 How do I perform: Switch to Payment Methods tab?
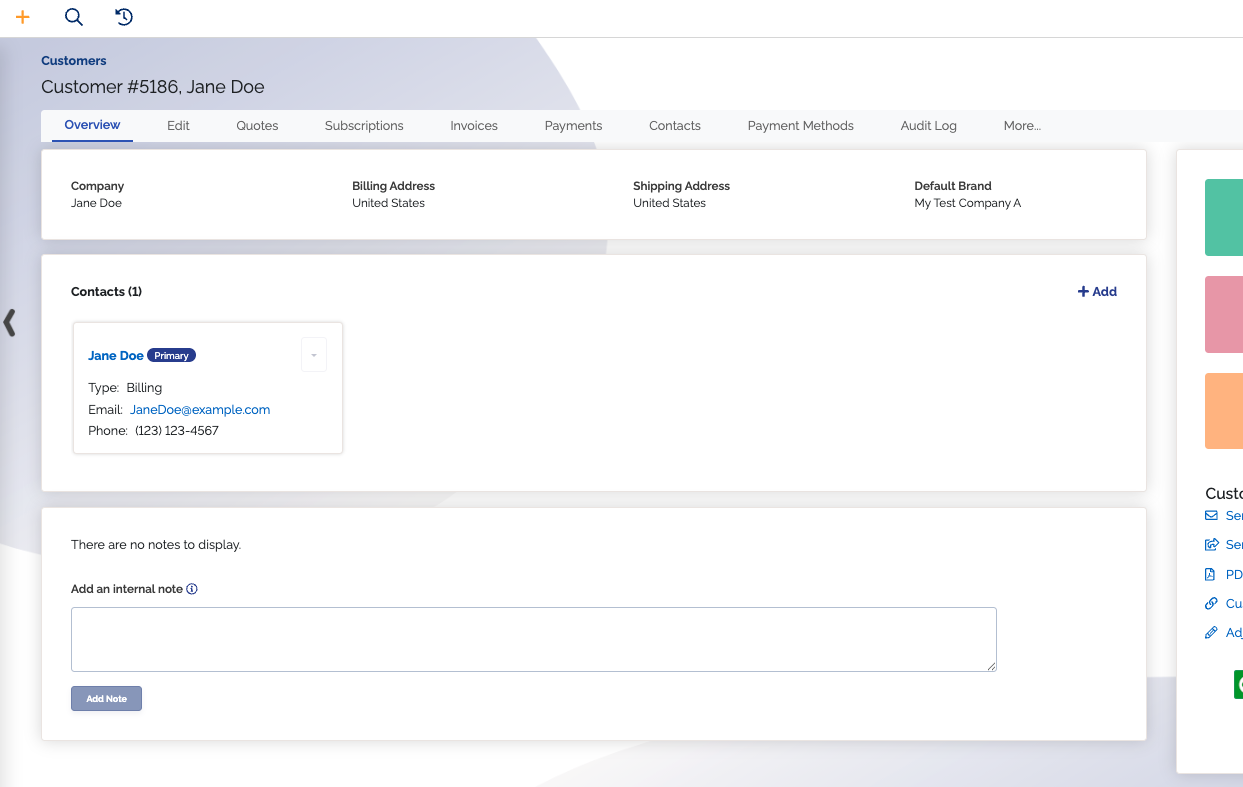801,126
